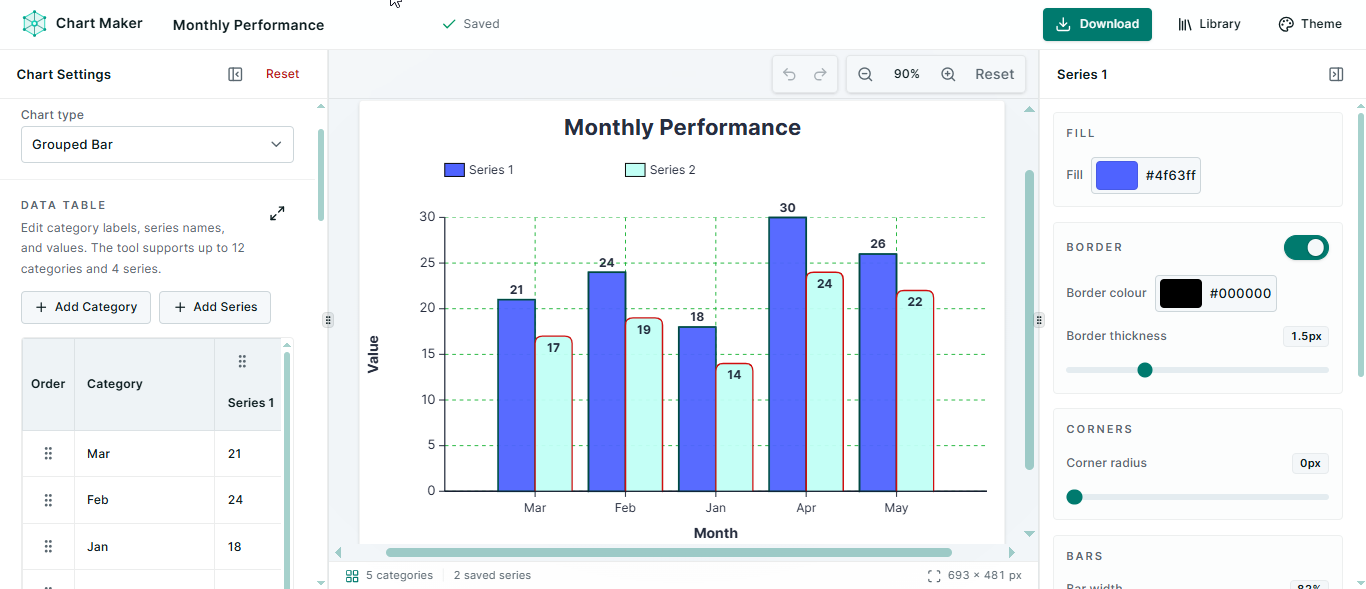This screenshot has height=589, width=1366.
Task: Click the Mar row order handle
Action: pos(48,453)
